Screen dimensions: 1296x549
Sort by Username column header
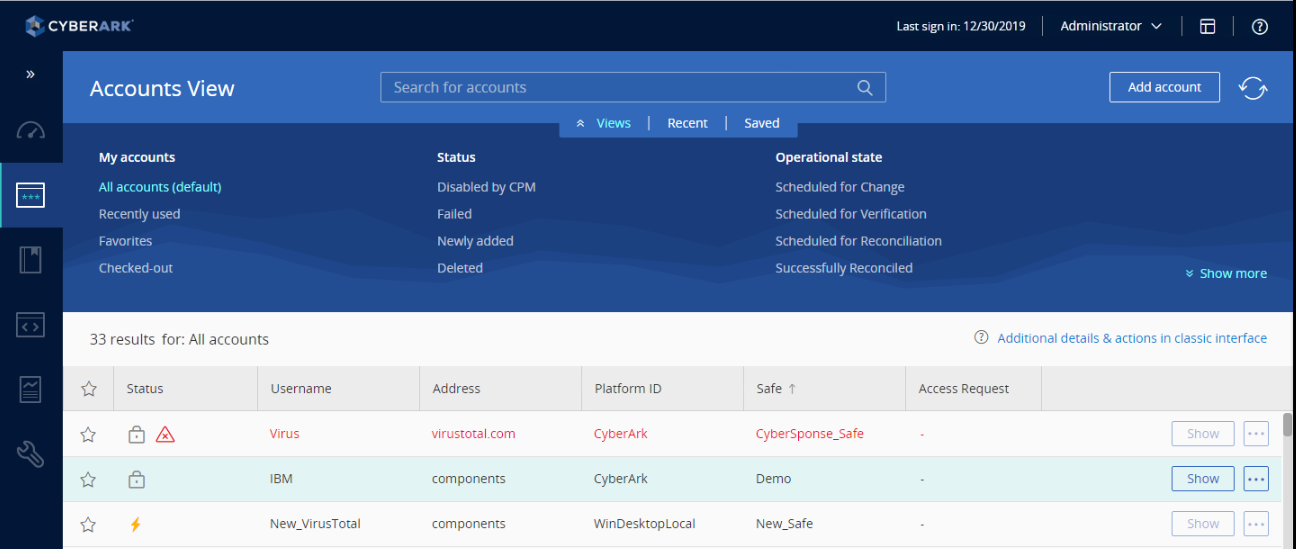click(338, 388)
